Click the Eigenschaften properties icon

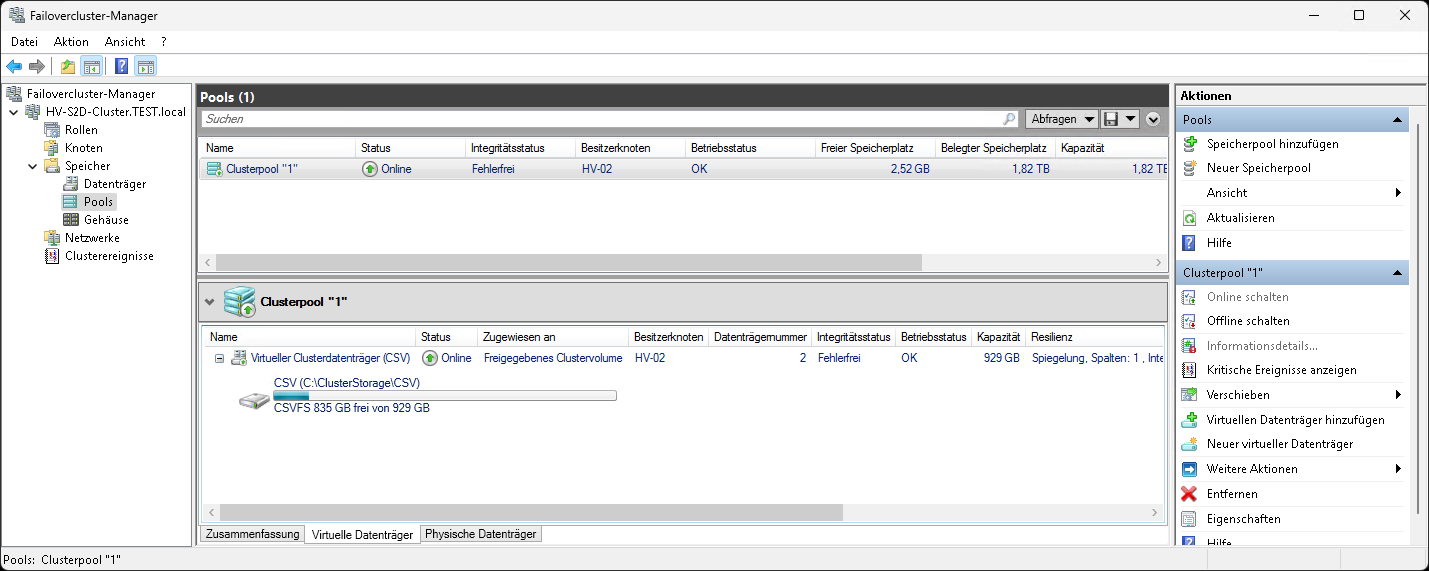click(1190, 519)
